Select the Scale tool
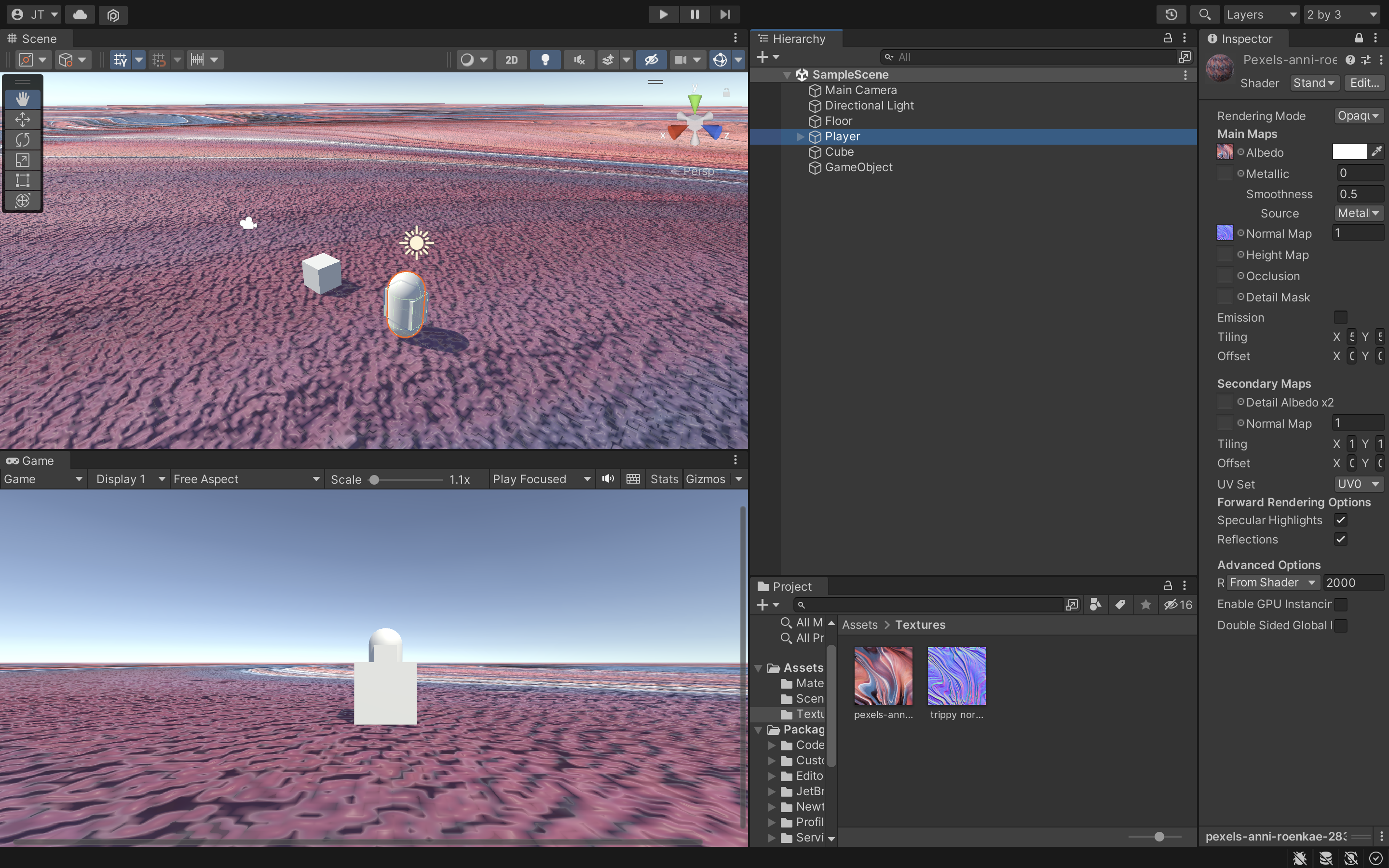The height and width of the screenshot is (868, 1389). 22,160
